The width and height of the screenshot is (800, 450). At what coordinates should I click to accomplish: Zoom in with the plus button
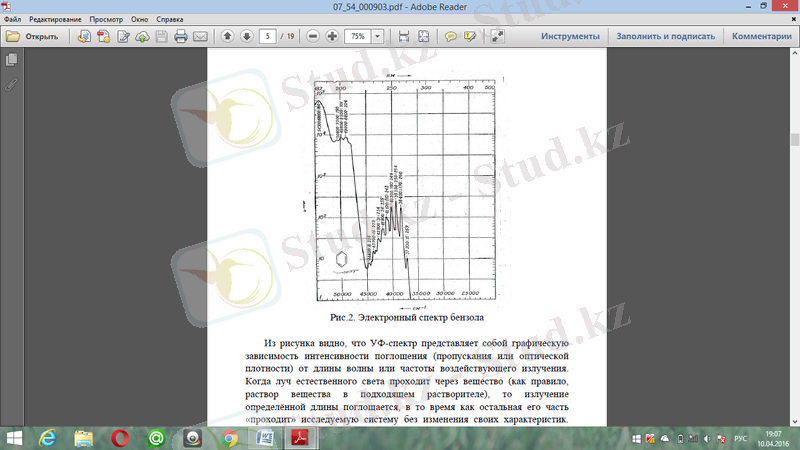[332, 36]
